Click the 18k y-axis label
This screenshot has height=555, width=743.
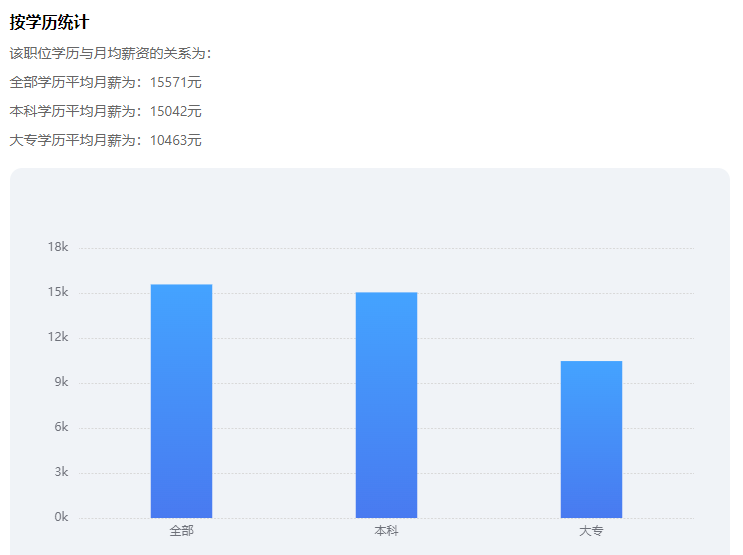(x=58, y=247)
